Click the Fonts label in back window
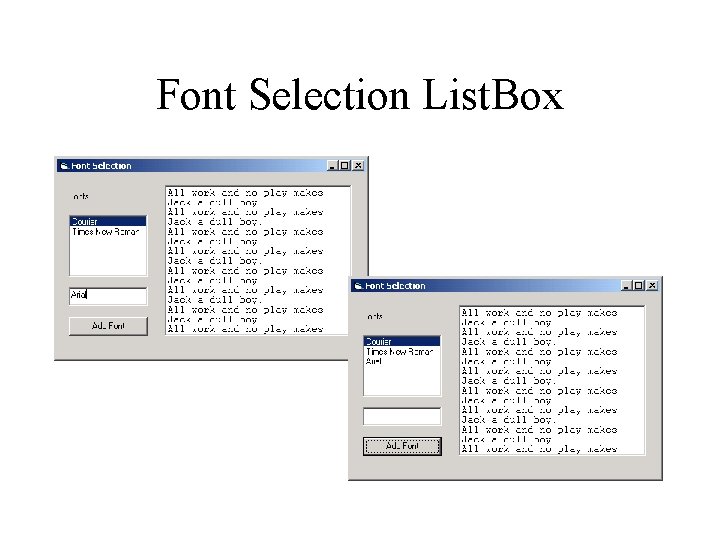The height and width of the screenshot is (540, 720). click(81, 196)
